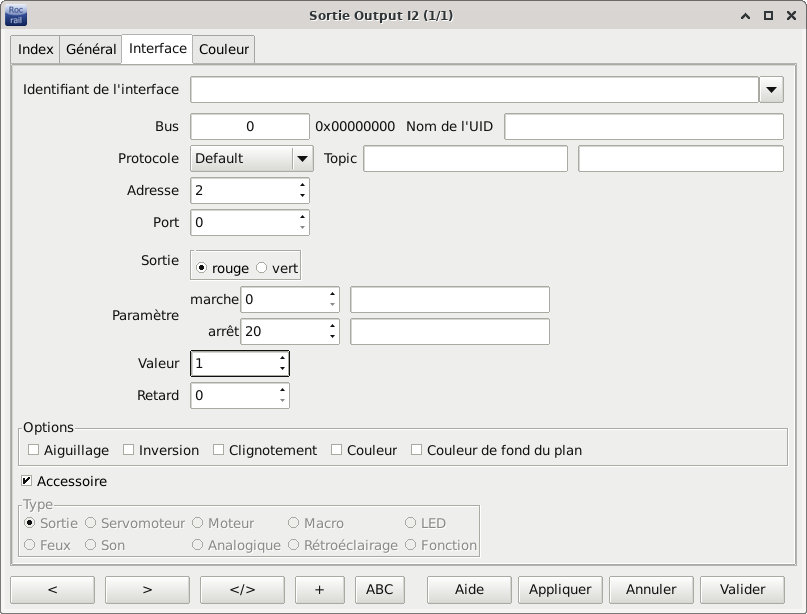Click the Valider button
The width and height of the screenshot is (807, 614).
pyautogui.click(x=742, y=589)
